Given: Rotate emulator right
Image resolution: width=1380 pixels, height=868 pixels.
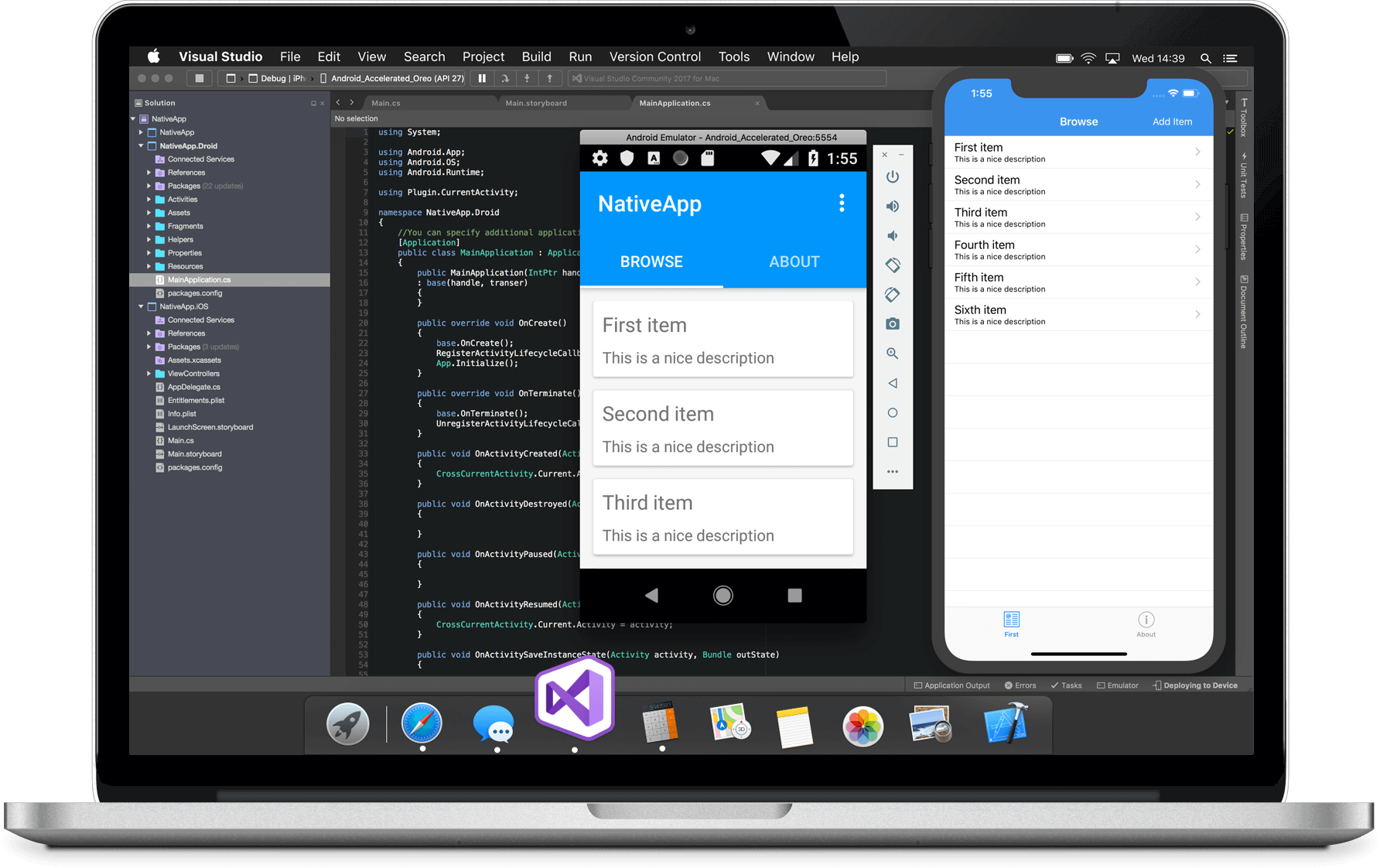Looking at the screenshot, I should 892,295.
